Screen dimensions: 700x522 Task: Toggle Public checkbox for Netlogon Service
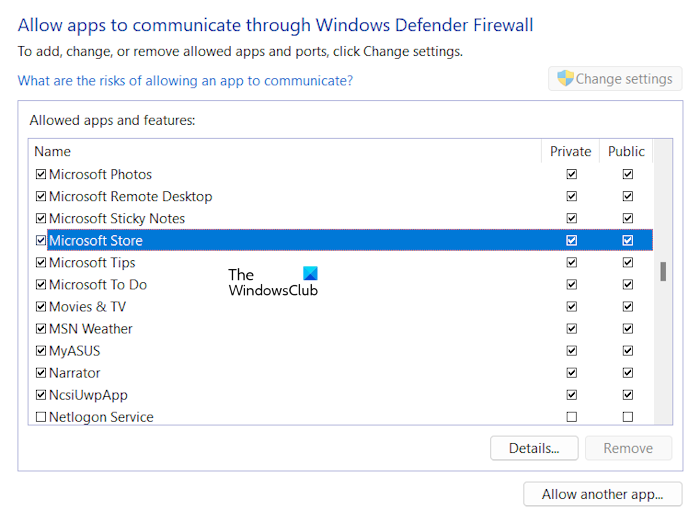point(627,417)
